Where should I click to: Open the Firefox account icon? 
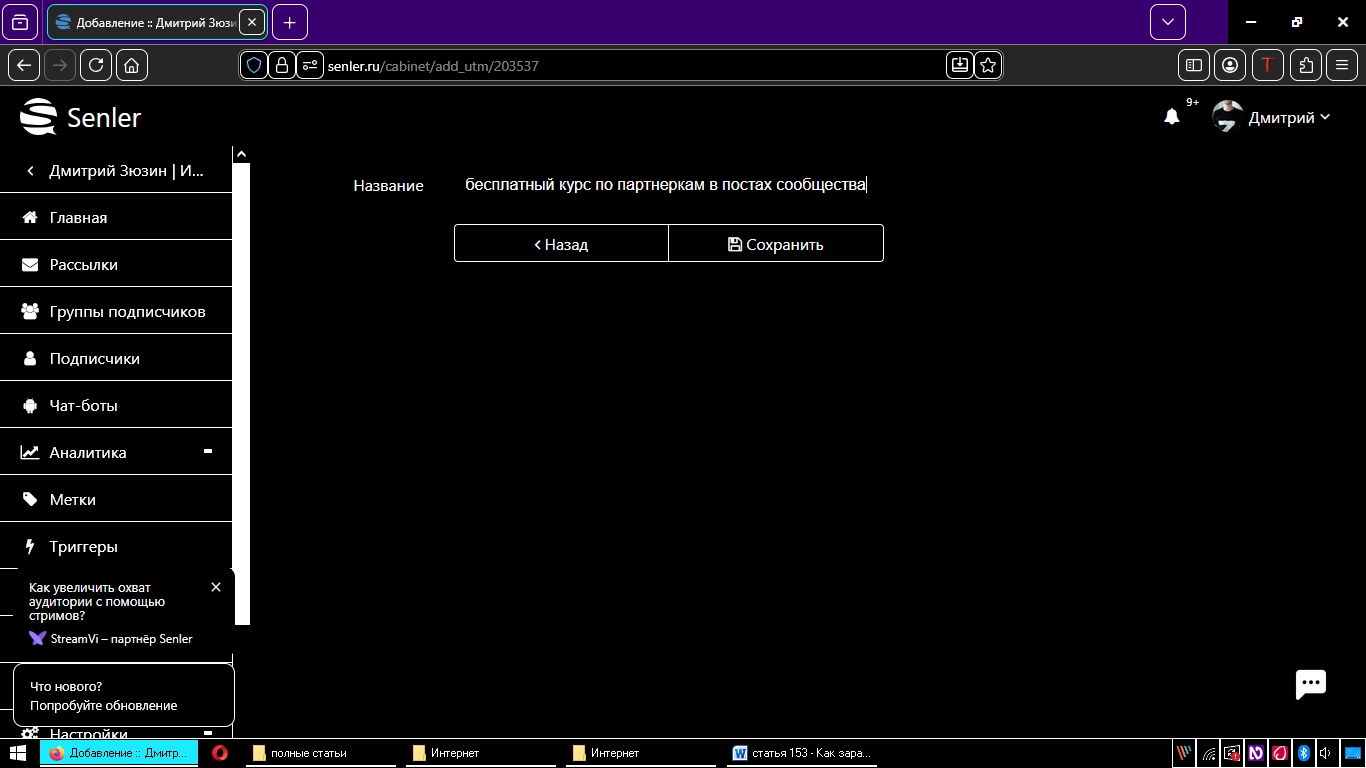pos(1230,65)
